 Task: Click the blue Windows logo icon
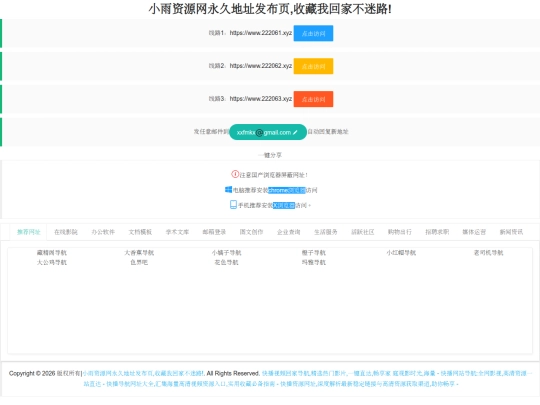coord(228,189)
